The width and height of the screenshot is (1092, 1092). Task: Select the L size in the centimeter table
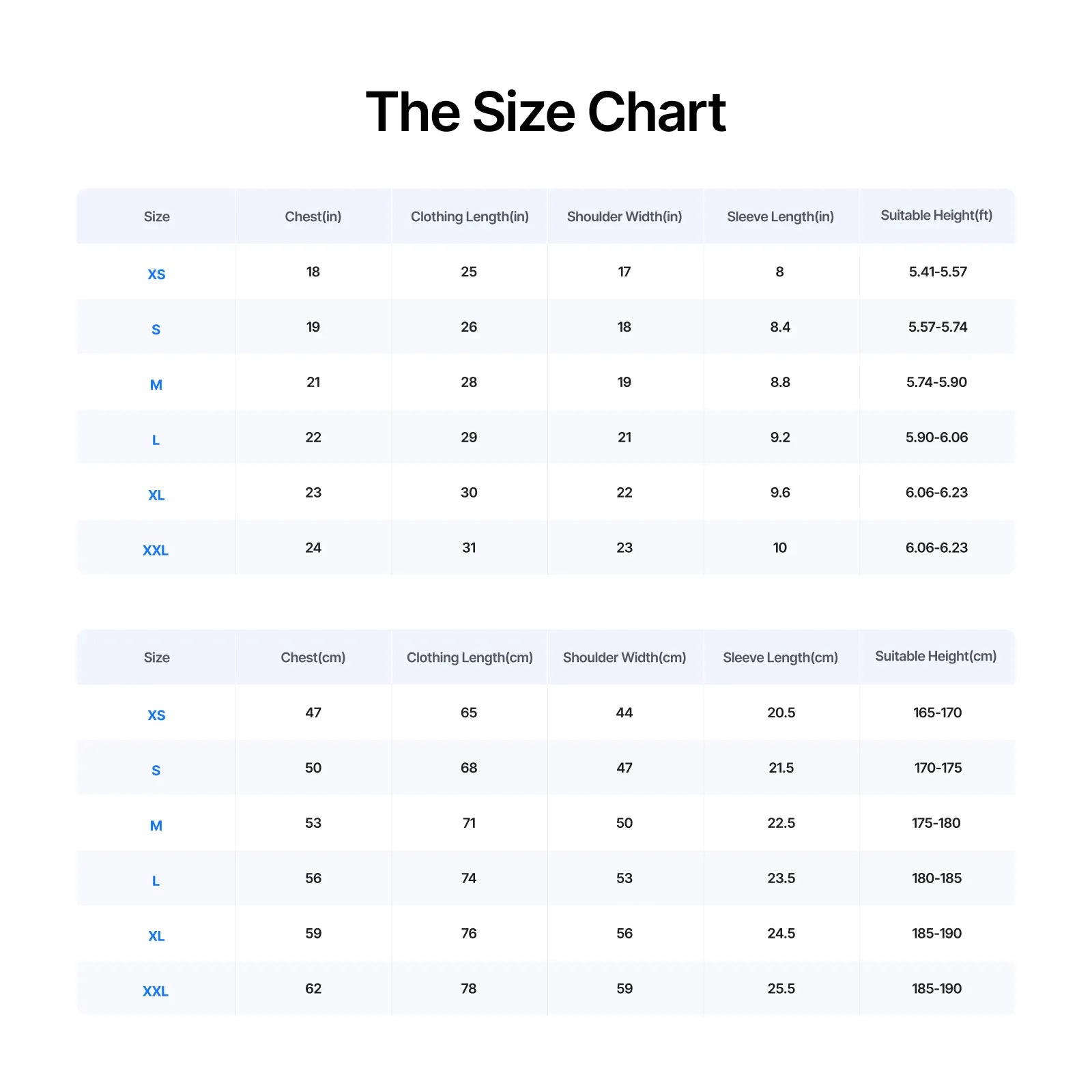(x=156, y=881)
